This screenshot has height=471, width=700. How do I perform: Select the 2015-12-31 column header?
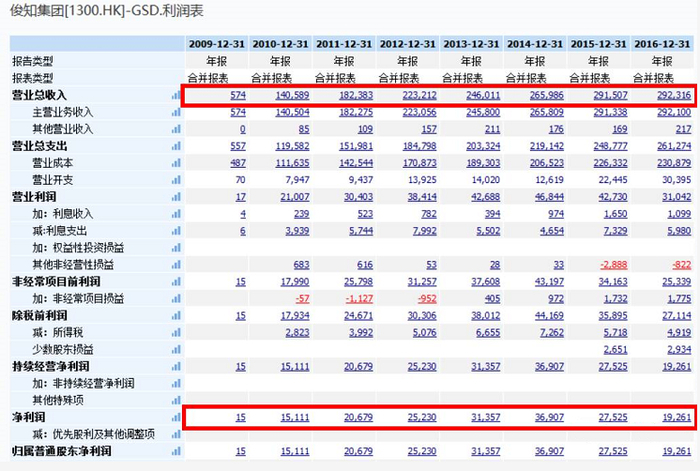coord(599,44)
